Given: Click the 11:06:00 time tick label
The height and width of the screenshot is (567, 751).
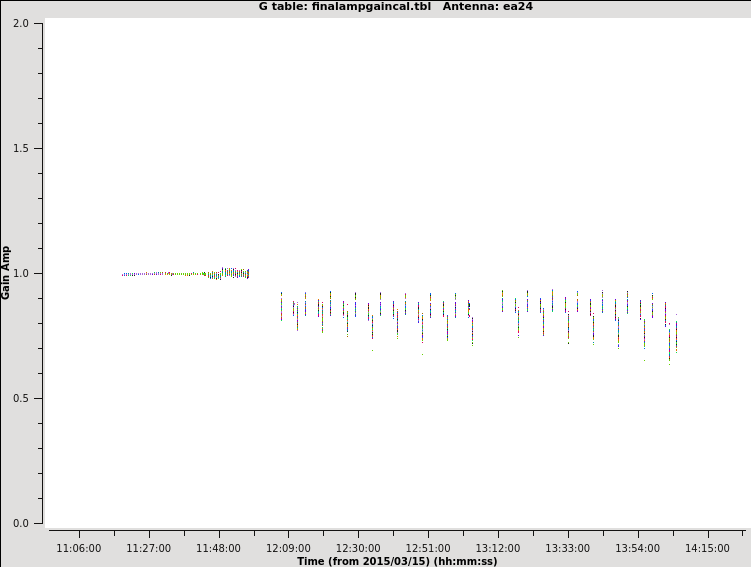Looking at the screenshot, I should click(79, 548).
